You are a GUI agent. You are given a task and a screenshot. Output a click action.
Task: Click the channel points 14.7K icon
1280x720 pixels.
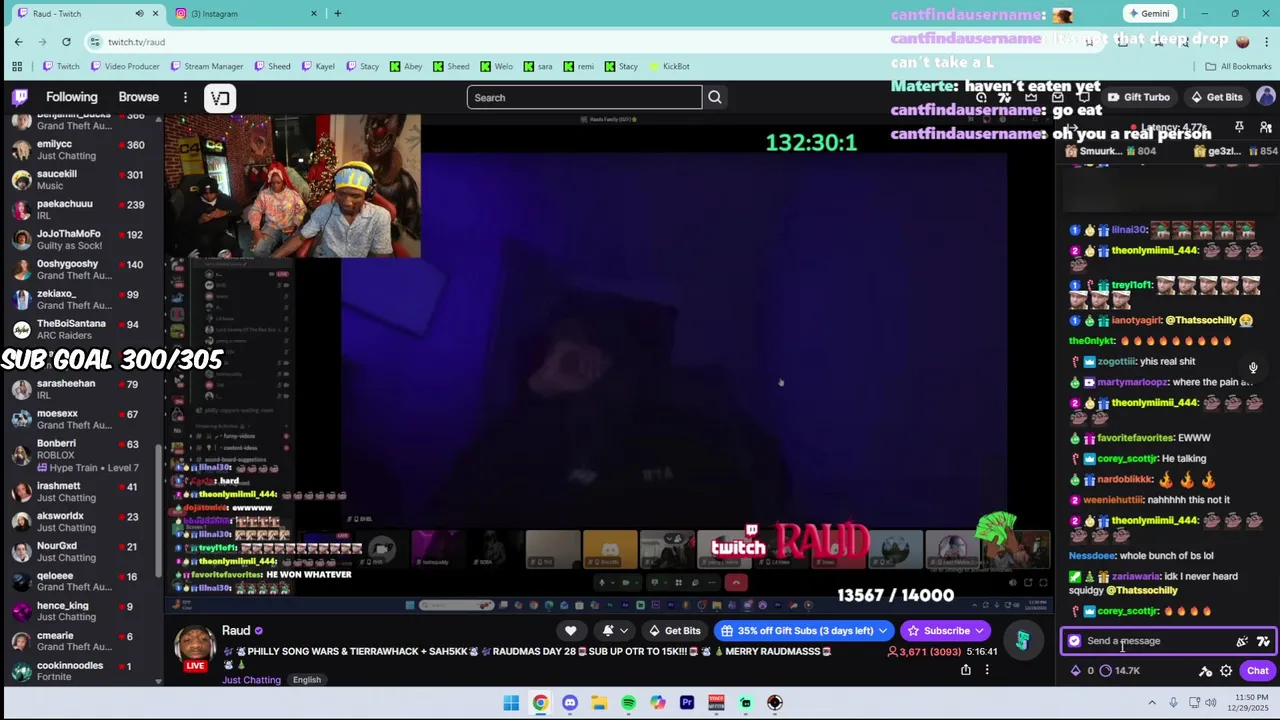click(x=1106, y=671)
